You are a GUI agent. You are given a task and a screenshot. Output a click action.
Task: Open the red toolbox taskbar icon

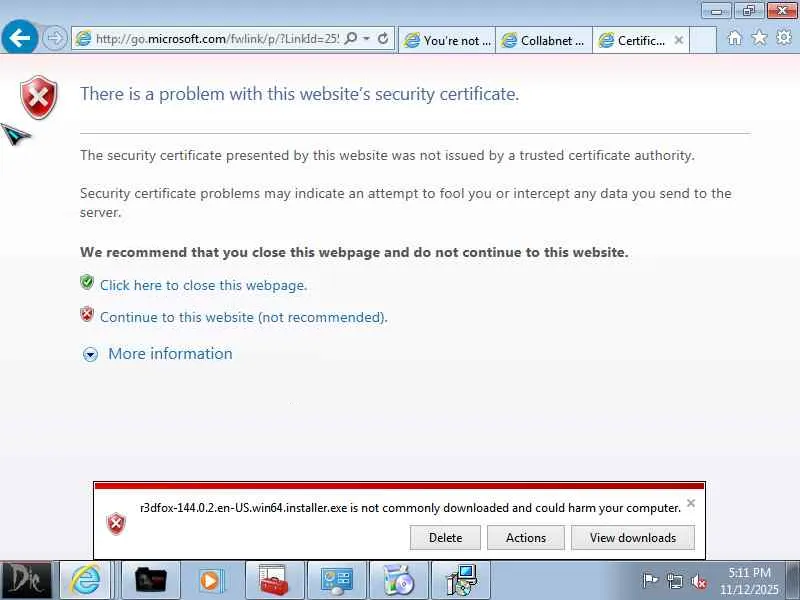[x=274, y=581]
